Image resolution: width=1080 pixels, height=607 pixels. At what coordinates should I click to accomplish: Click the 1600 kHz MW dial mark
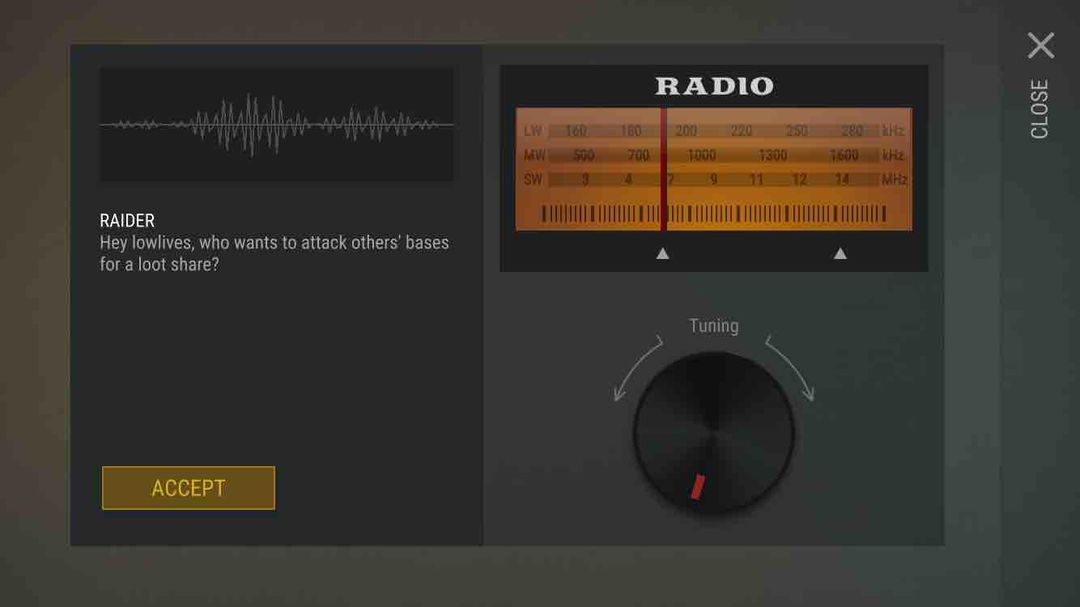click(844, 155)
